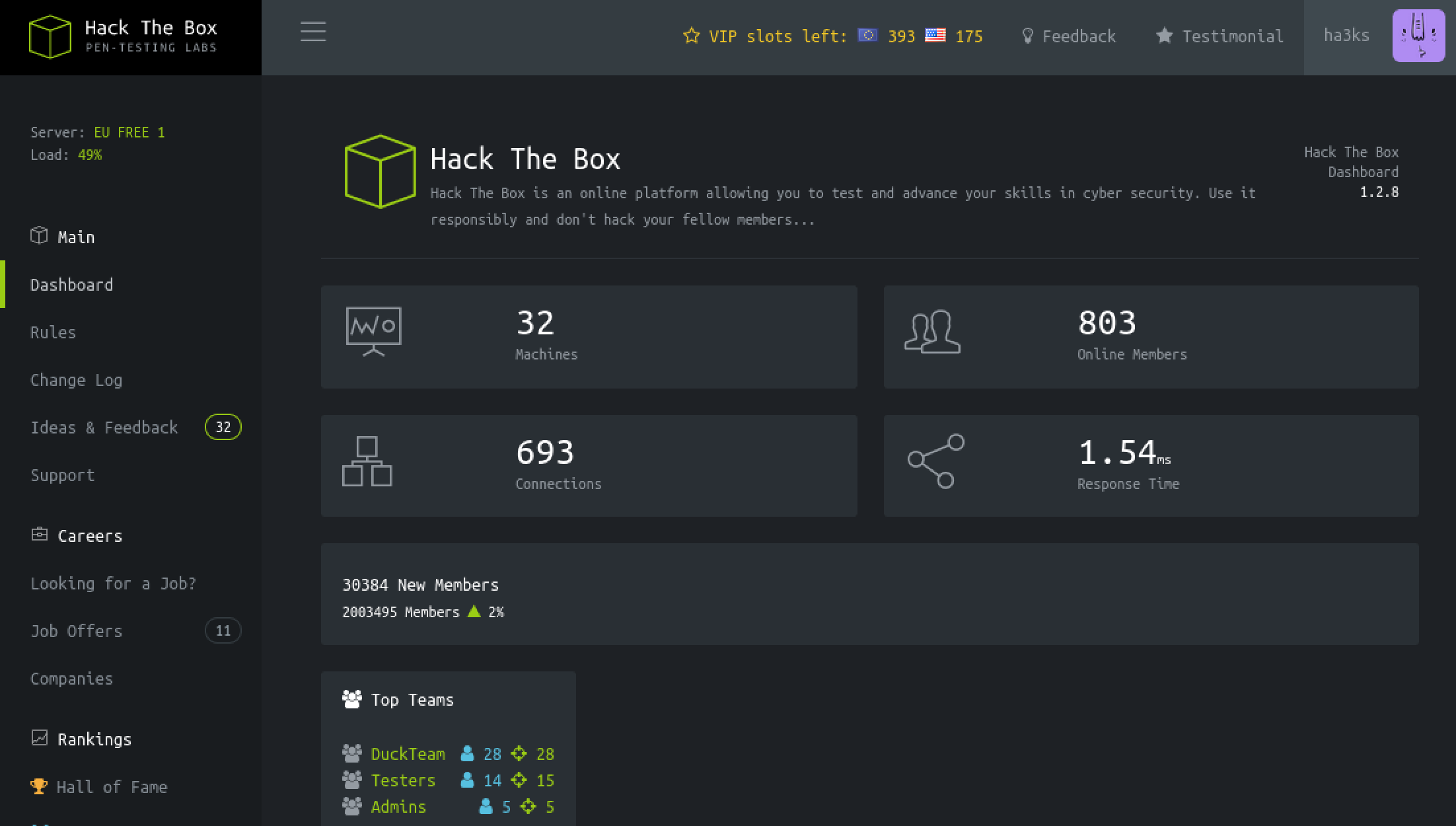Open the Admins team link
Image resolution: width=1456 pixels, height=826 pixels.
(399, 807)
